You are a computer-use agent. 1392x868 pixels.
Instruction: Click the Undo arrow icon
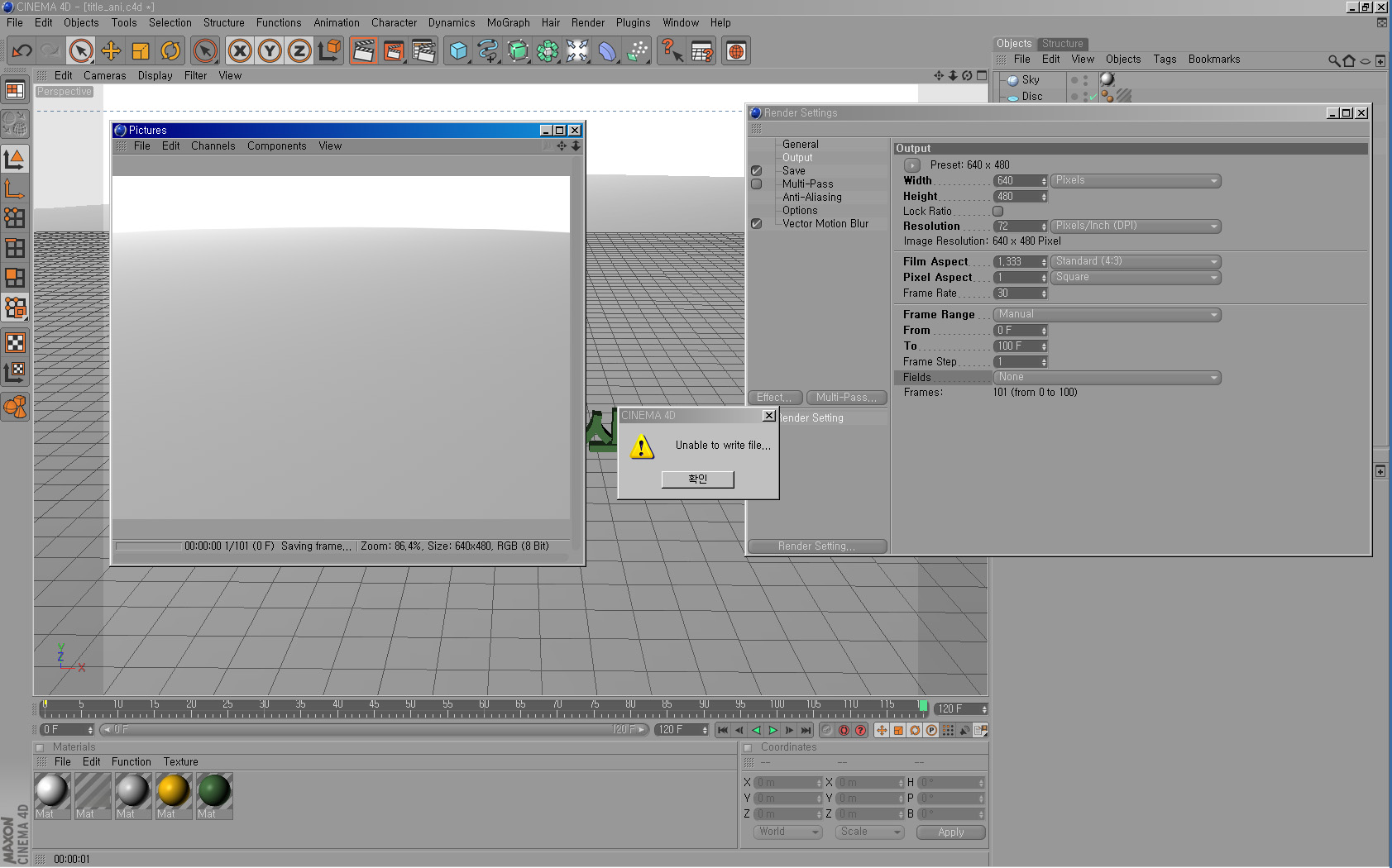click(22, 51)
